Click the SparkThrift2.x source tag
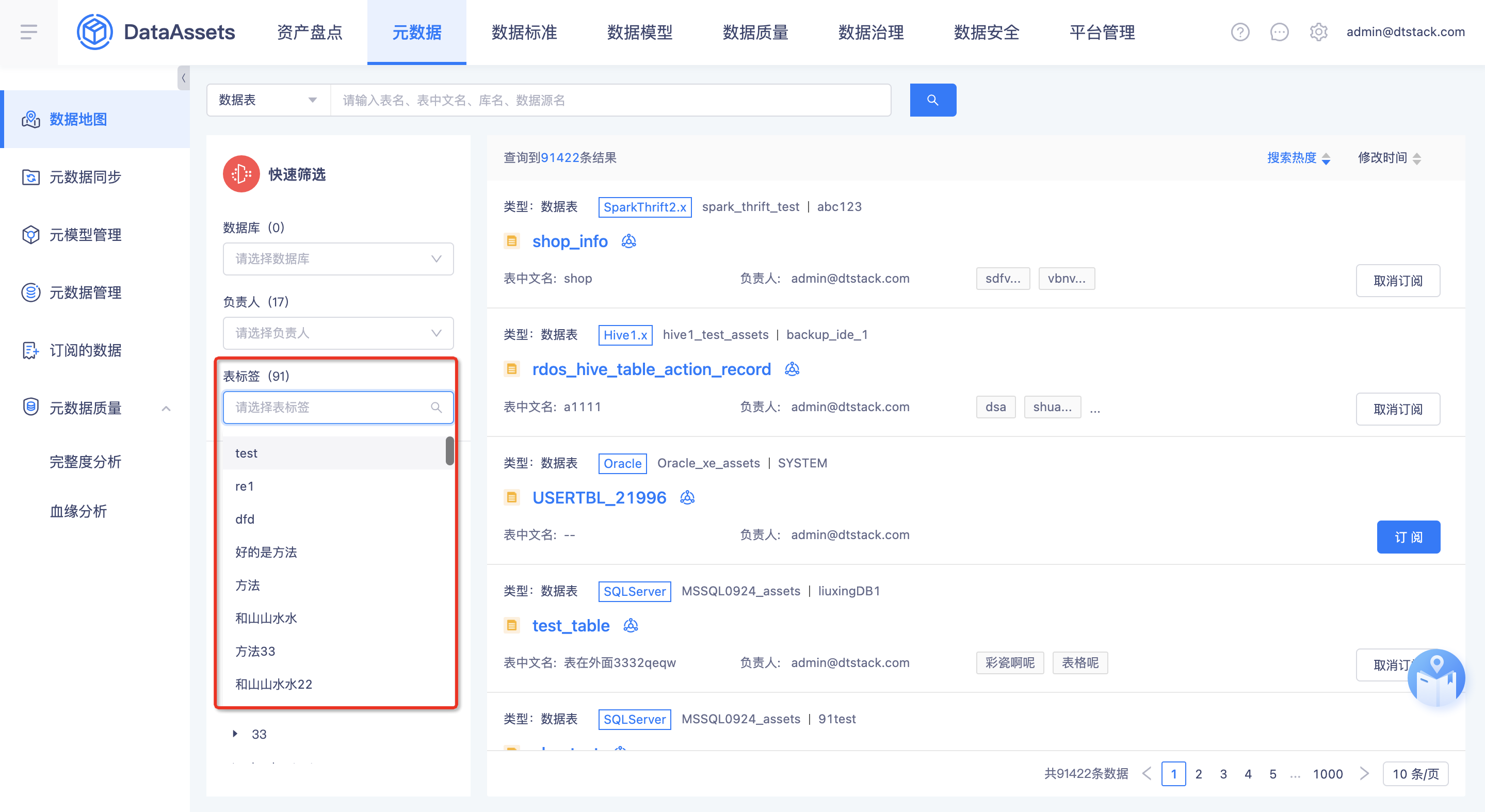This screenshot has height=812, width=1485. coord(644,207)
